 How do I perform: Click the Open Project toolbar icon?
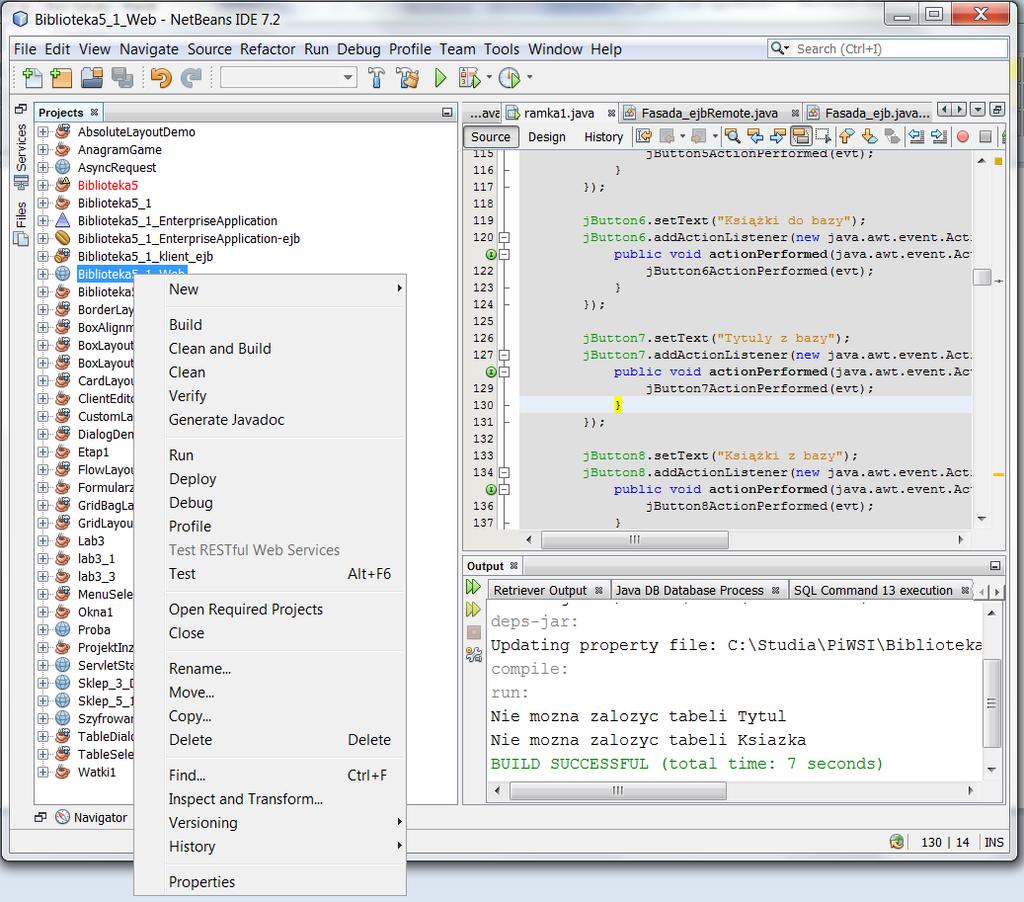point(91,78)
